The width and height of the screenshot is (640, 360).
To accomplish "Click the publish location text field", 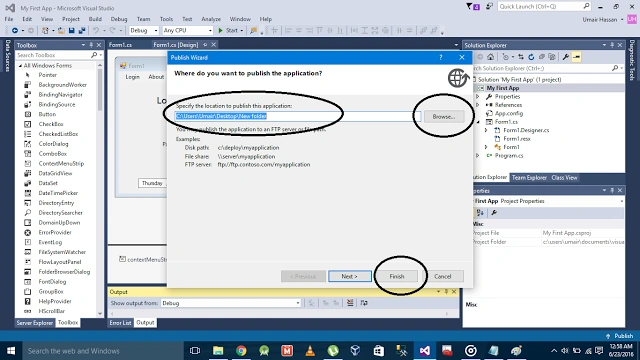I will point(298,116).
